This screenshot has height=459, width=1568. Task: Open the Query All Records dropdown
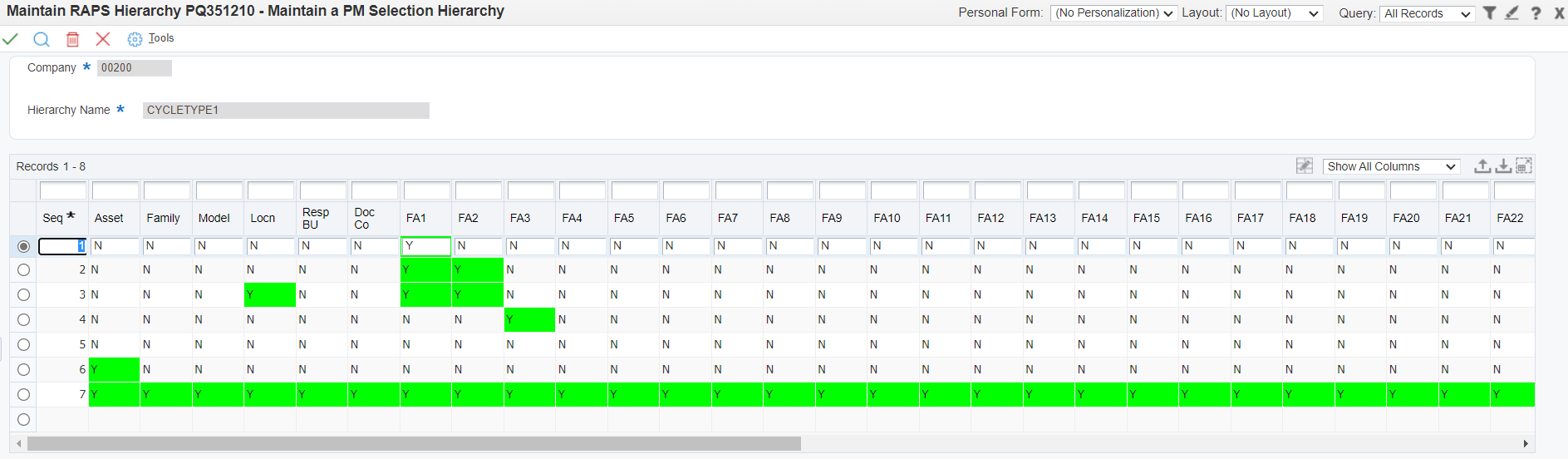click(x=1427, y=14)
